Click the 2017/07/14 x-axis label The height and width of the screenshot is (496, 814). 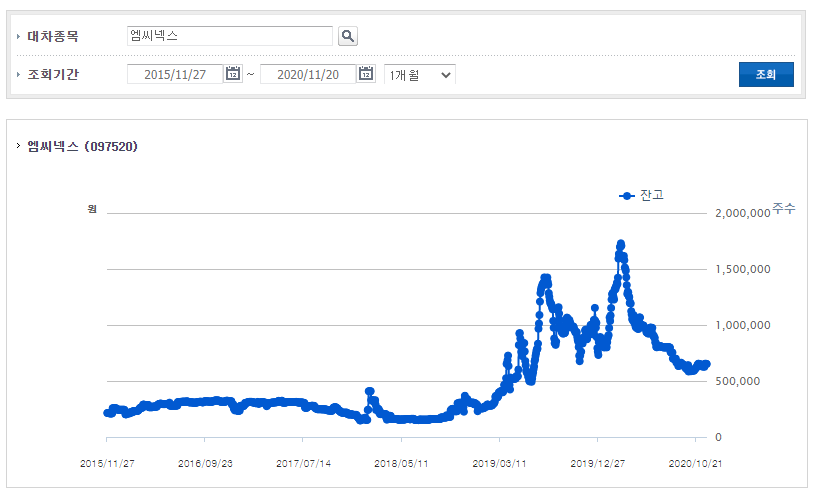303,463
